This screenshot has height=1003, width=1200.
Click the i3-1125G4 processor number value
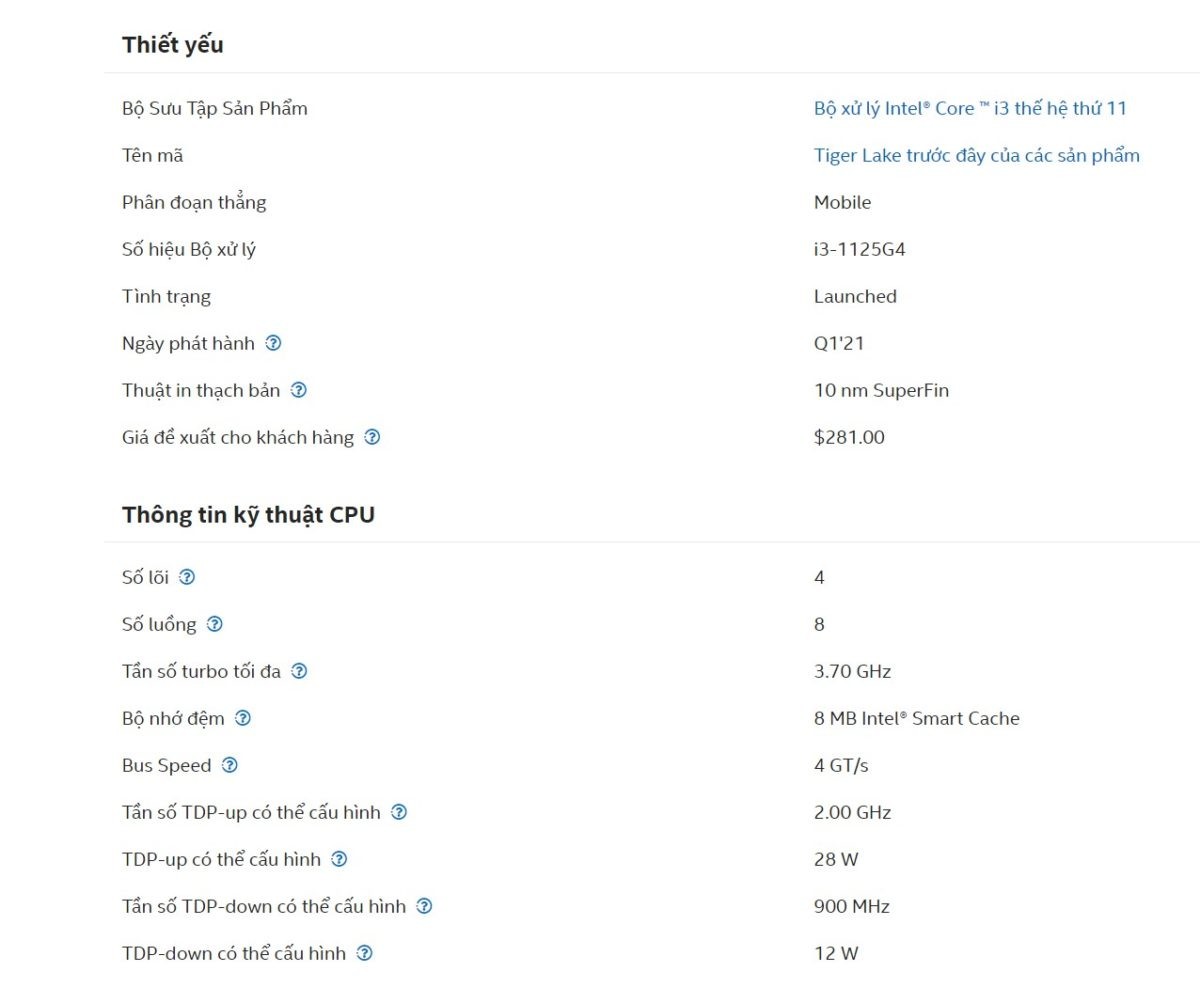(859, 249)
